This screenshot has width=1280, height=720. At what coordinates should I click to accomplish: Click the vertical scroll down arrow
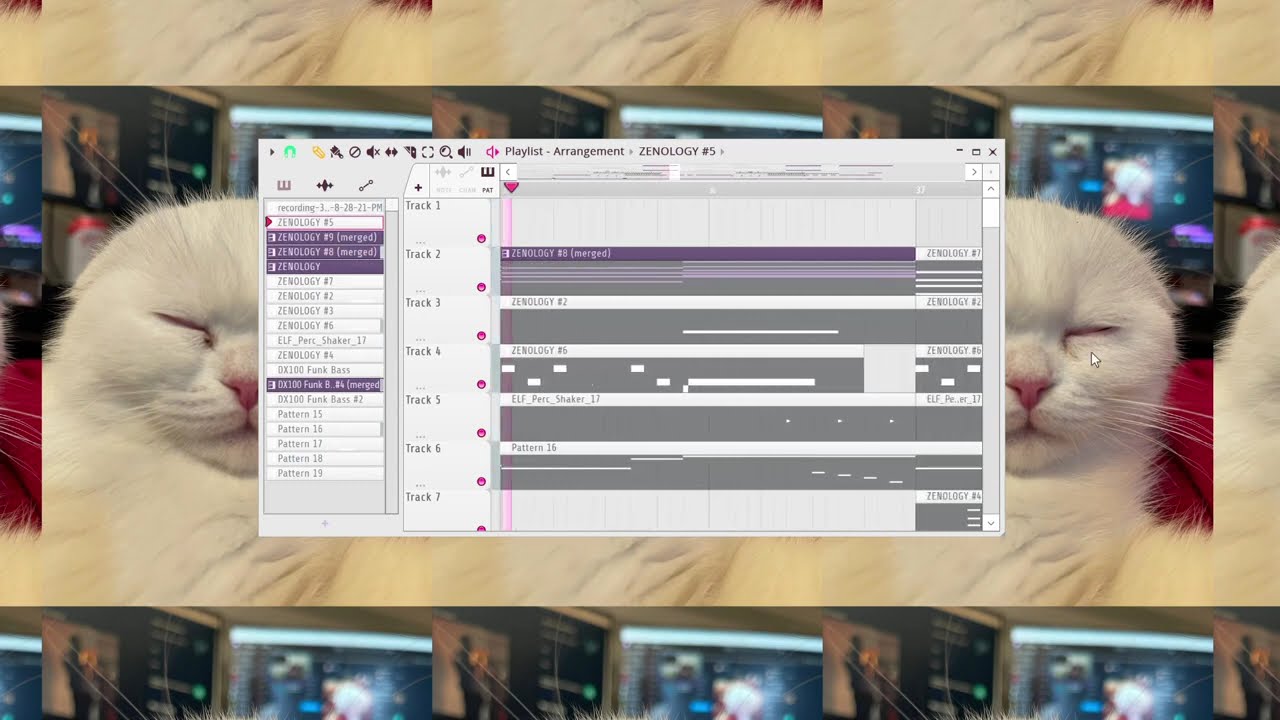coord(991,523)
